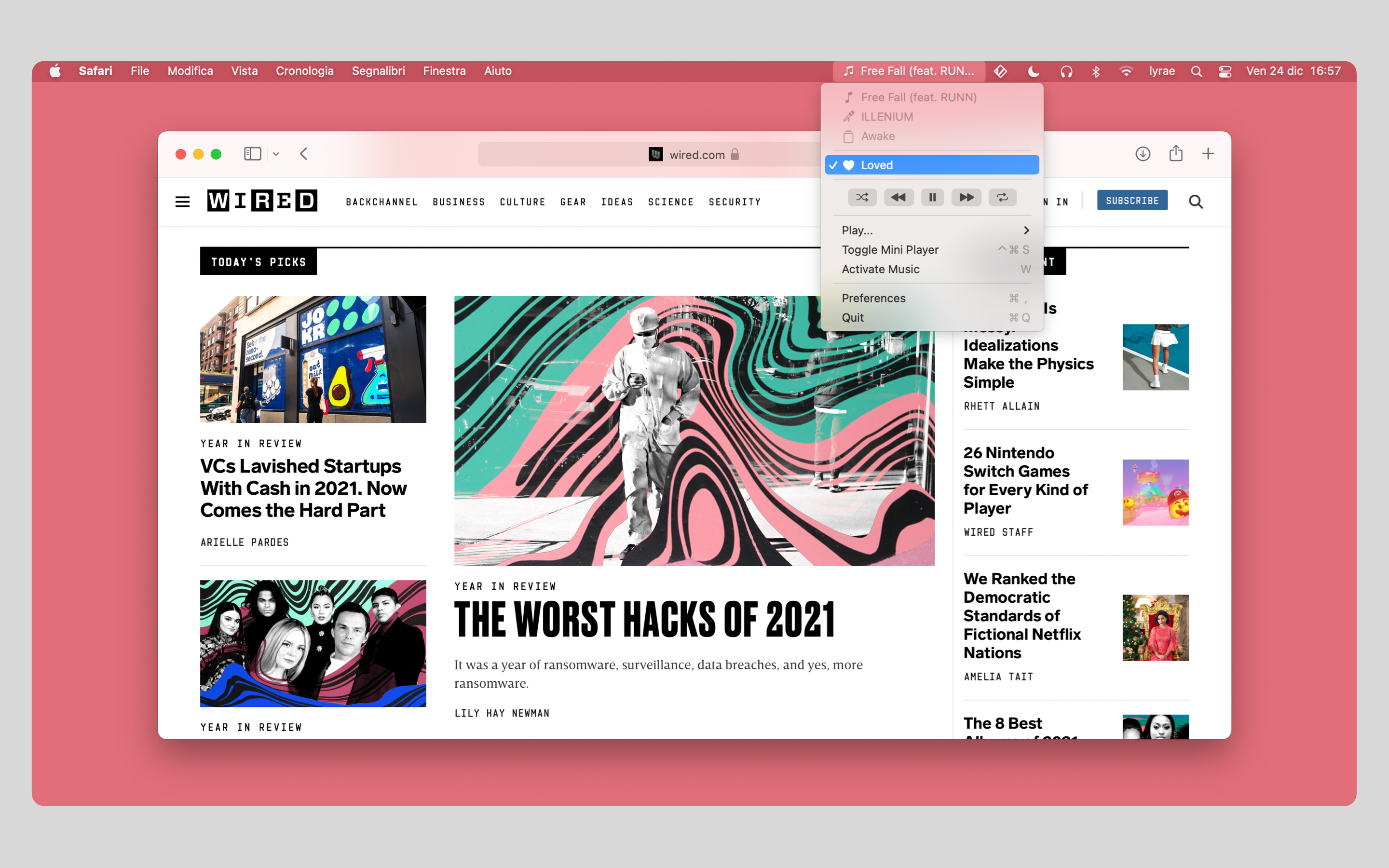Select Toggle Mini Player
Screen dimensions: 1389x868
click(x=890, y=250)
